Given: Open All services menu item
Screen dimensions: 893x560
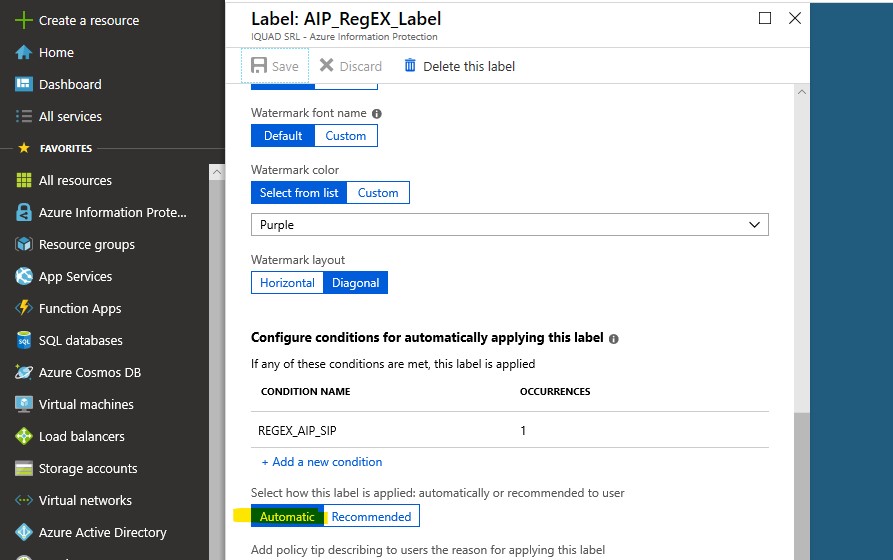Looking at the screenshot, I should (x=70, y=116).
